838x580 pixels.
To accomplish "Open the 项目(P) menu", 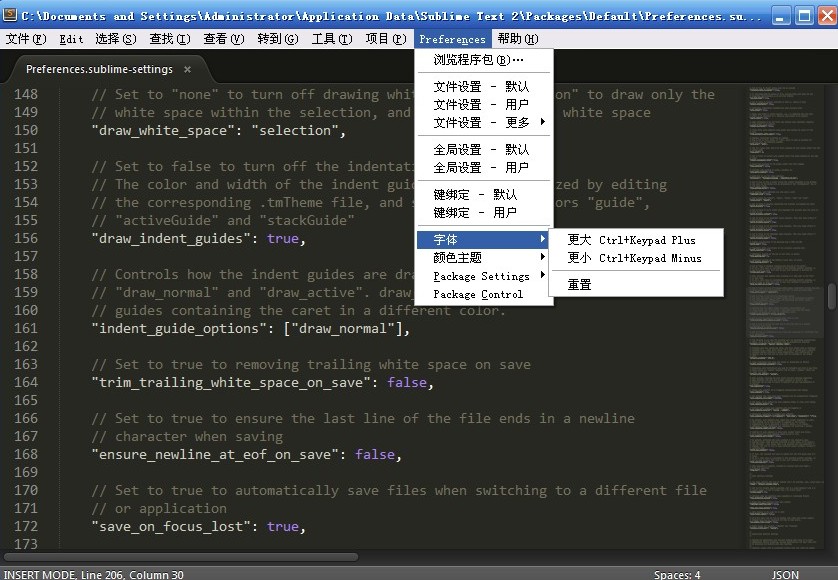I will (x=386, y=39).
